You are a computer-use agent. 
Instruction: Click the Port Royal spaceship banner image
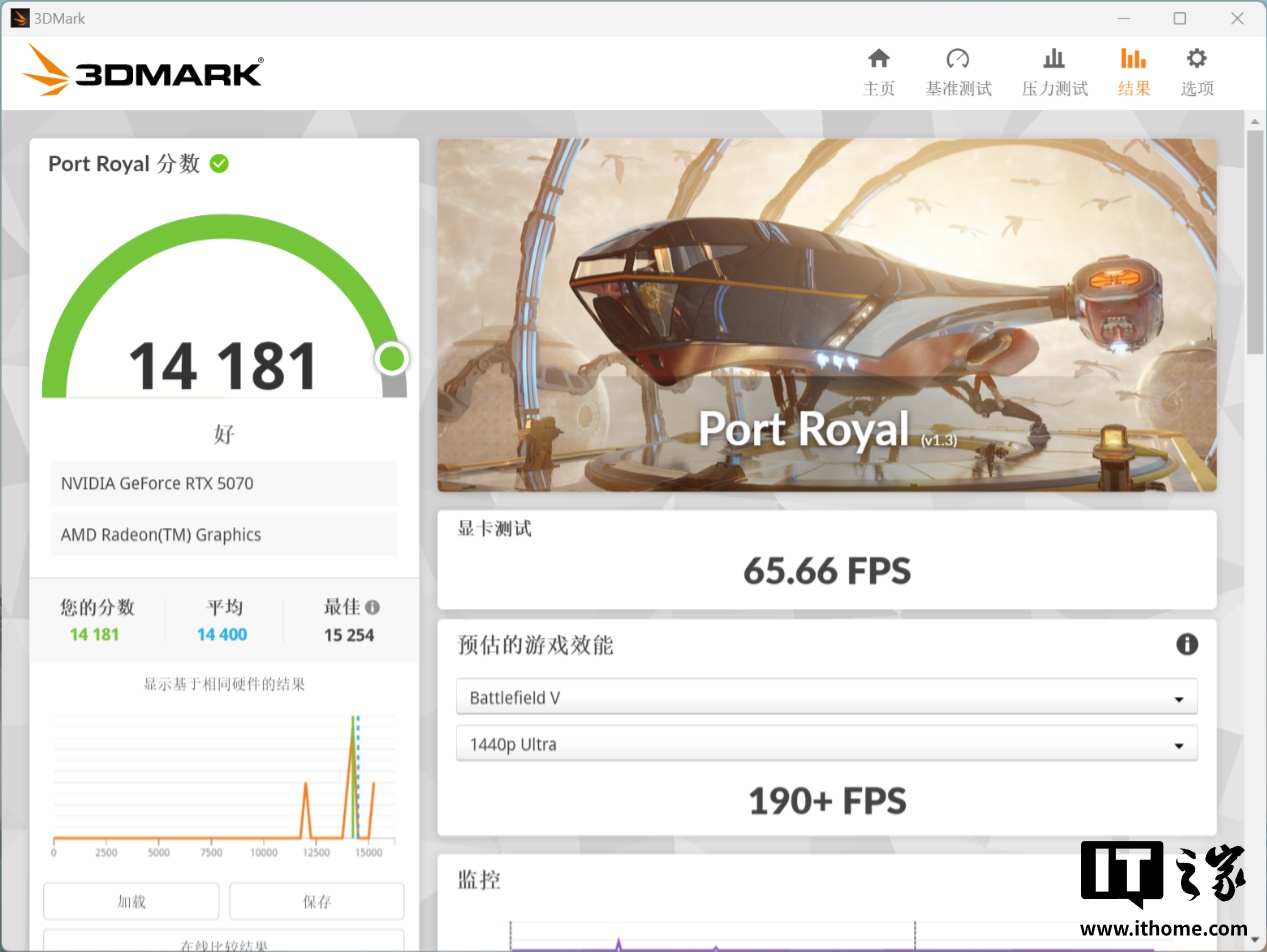tap(826, 314)
